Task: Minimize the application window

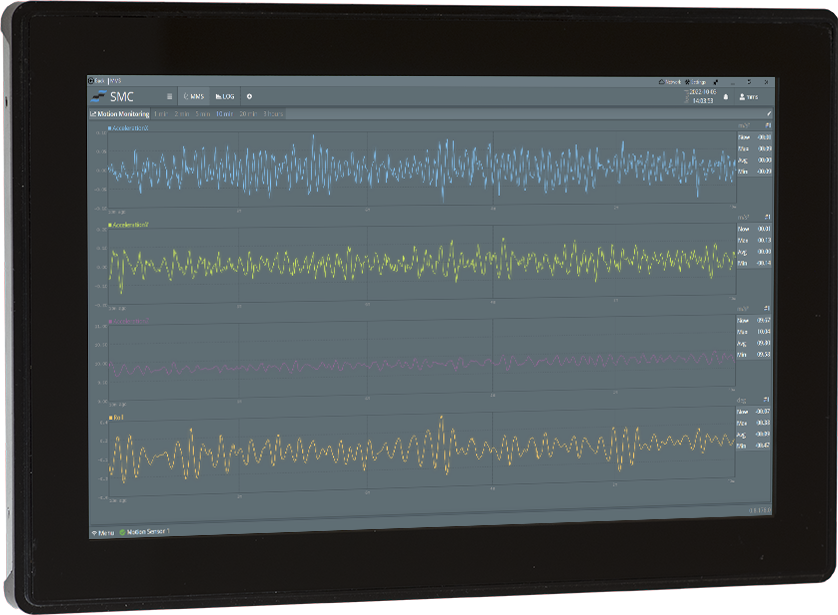Action: (x=733, y=82)
